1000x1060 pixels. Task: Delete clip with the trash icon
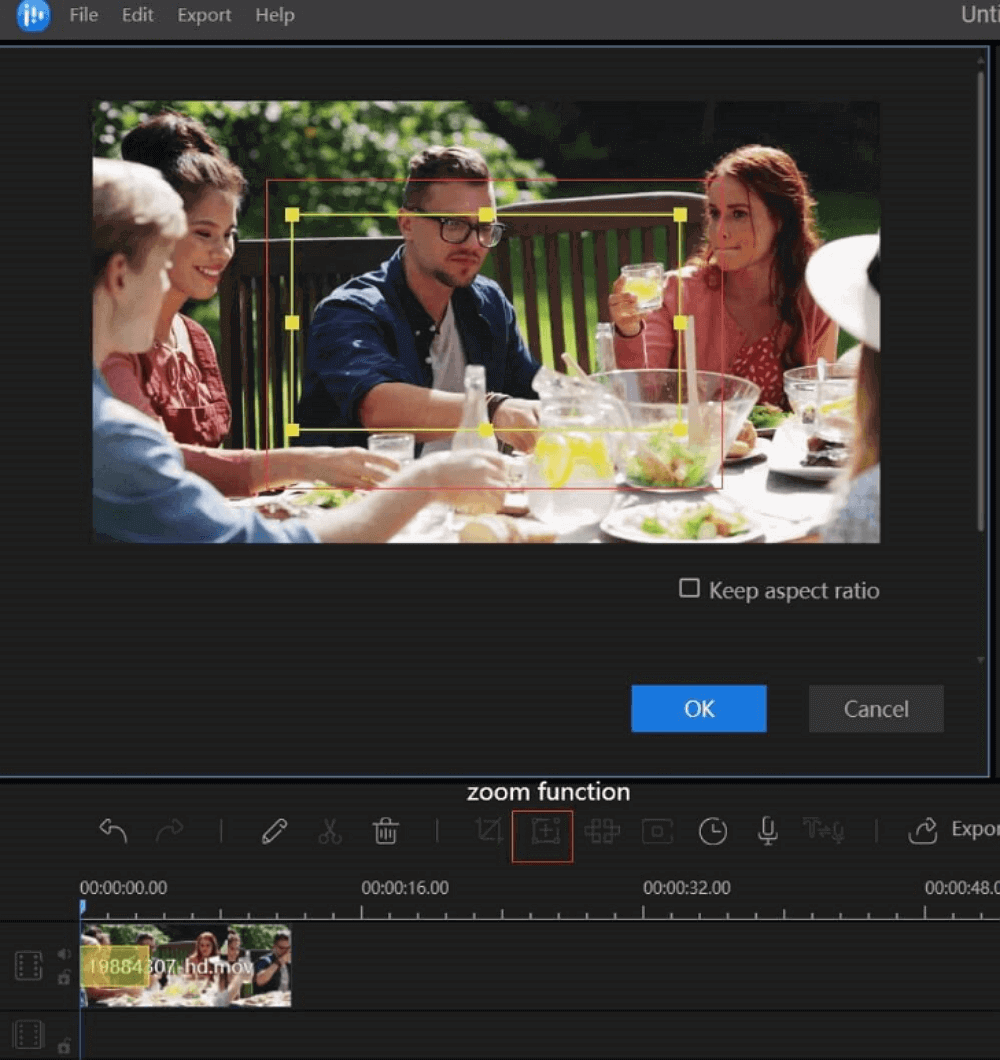(x=386, y=831)
